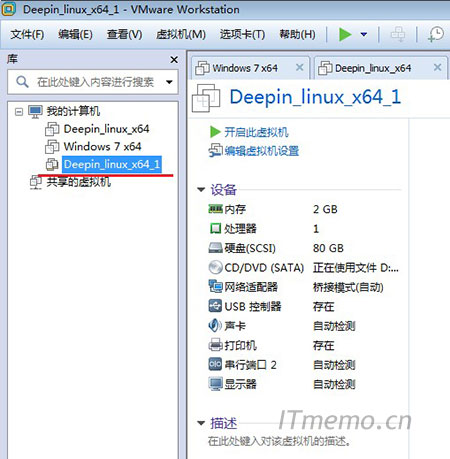This screenshot has width=450, height=459.
Task: Open the 帮助(H) menu
Action: 297,34
